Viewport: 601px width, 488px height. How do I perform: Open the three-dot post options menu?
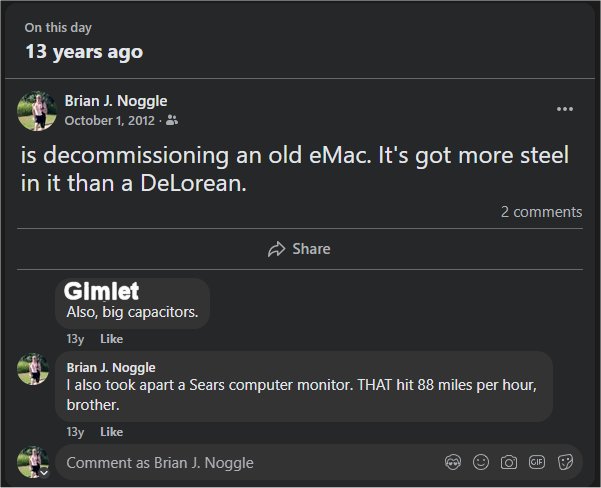(x=565, y=109)
